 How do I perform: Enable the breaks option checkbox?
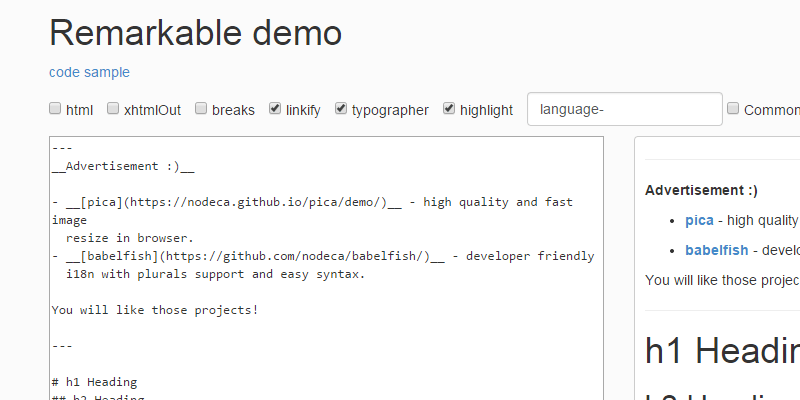pyautogui.click(x=202, y=109)
